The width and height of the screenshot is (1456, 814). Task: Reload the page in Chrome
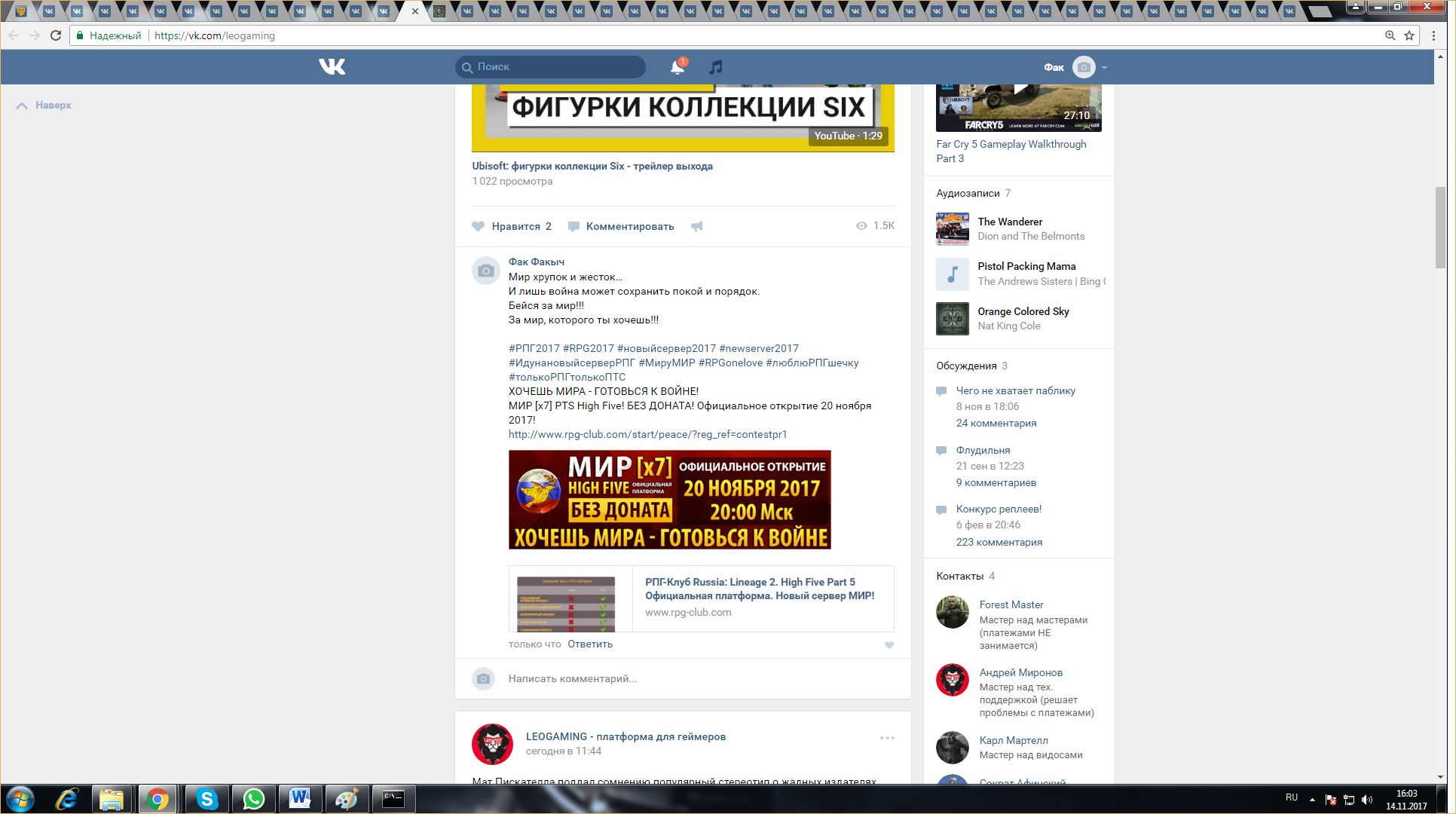pyautogui.click(x=56, y=35)
